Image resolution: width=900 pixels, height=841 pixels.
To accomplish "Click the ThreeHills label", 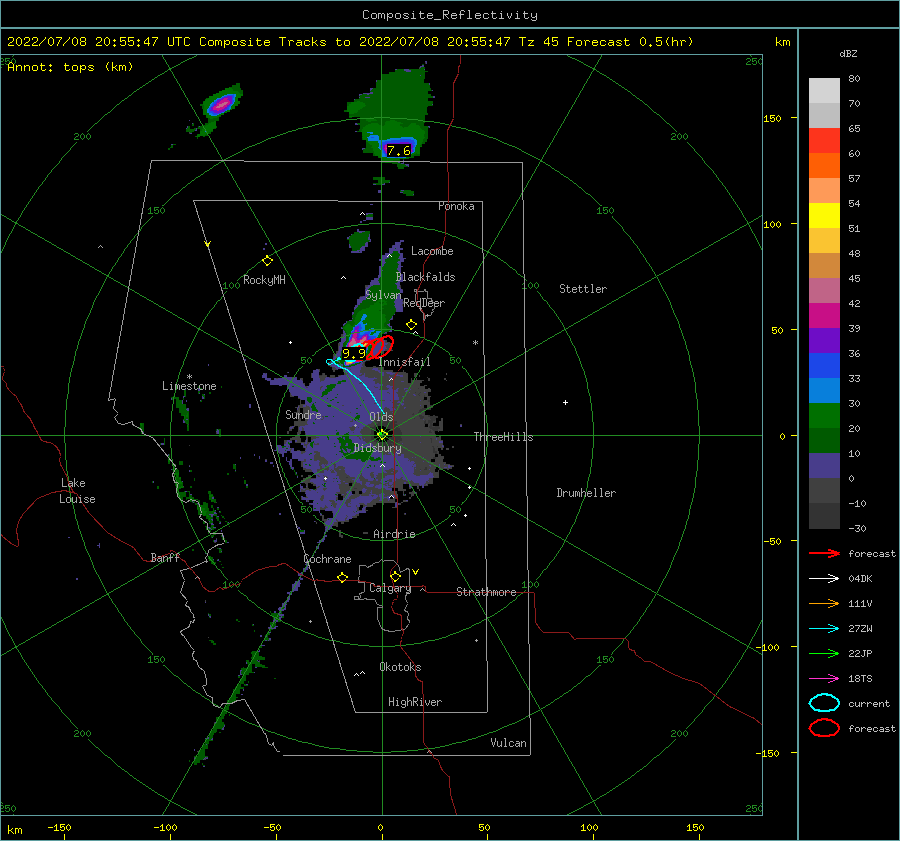I will click(x=503, y=437).
